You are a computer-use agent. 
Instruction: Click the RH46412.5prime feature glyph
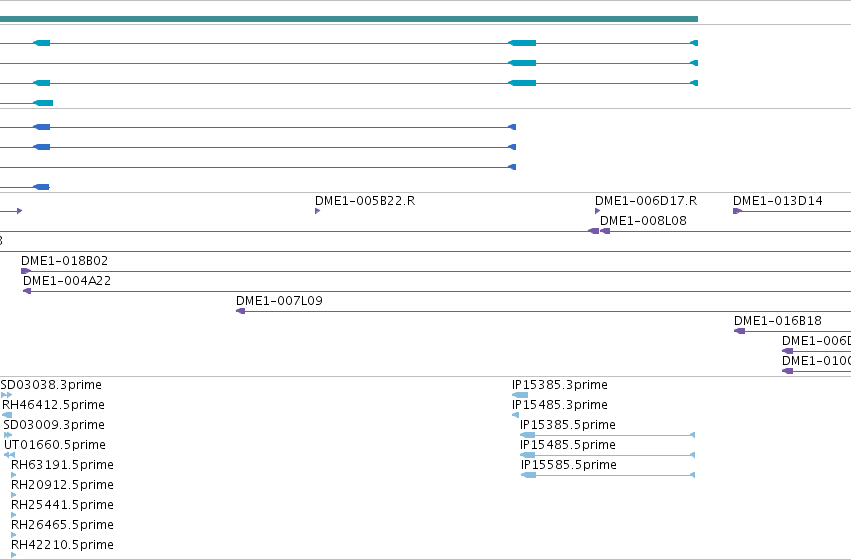[x=7, y=415]
